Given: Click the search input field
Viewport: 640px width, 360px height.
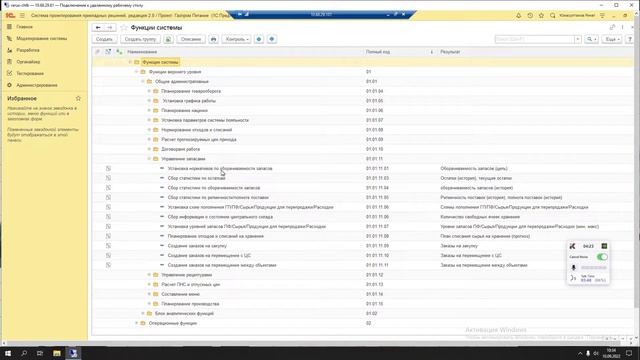Looking at the screenshot, I should click(534, 39).
